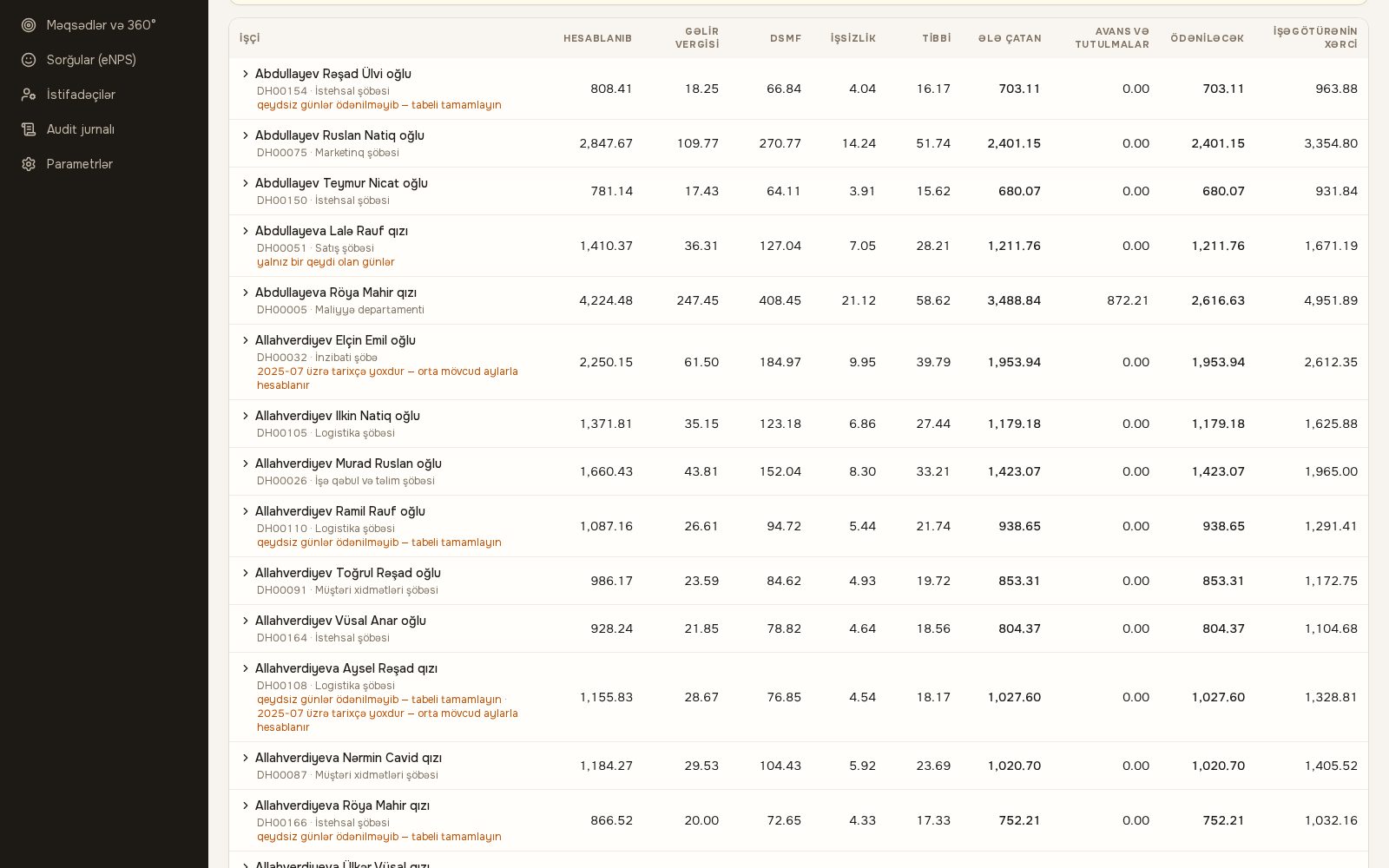Expand the Allahverdiyev Murad Ruslan oğlu row
The height and width of the screenshot is (868, 1389).
point(246,464)
